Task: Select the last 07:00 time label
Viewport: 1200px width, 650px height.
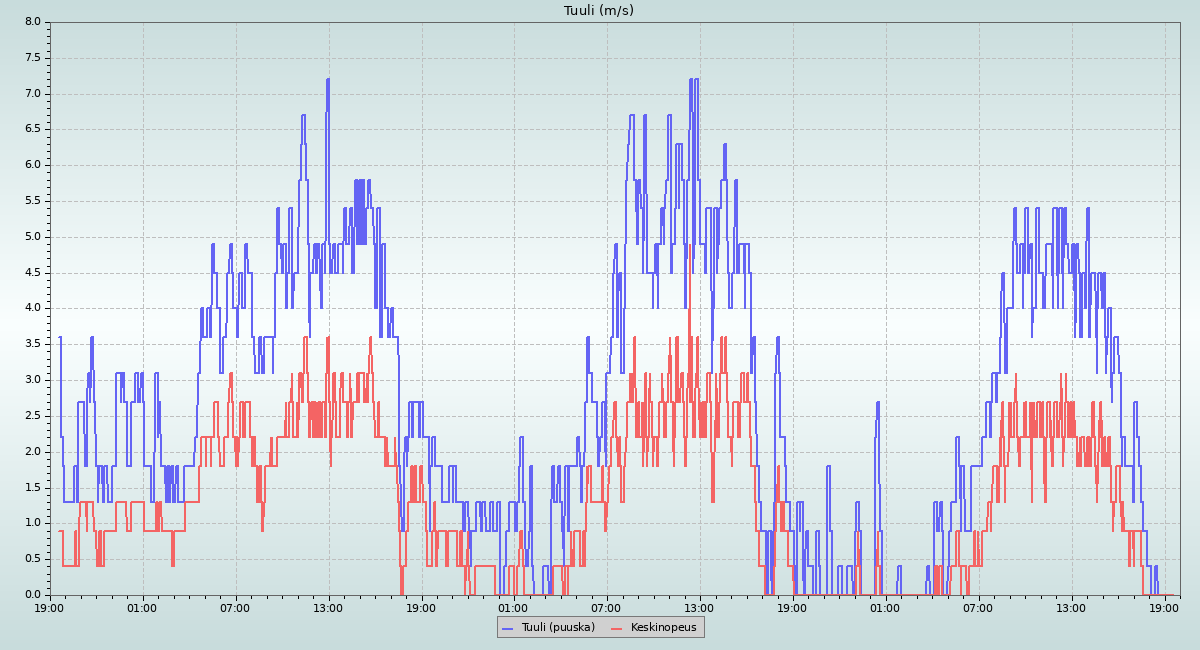Action: click(978, 608)
